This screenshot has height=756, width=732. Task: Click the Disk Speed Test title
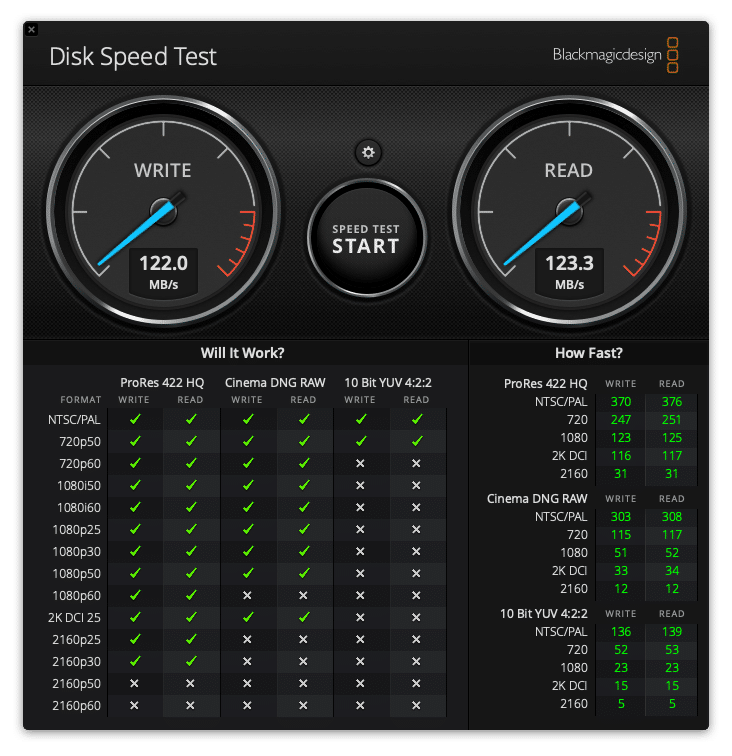133,57
